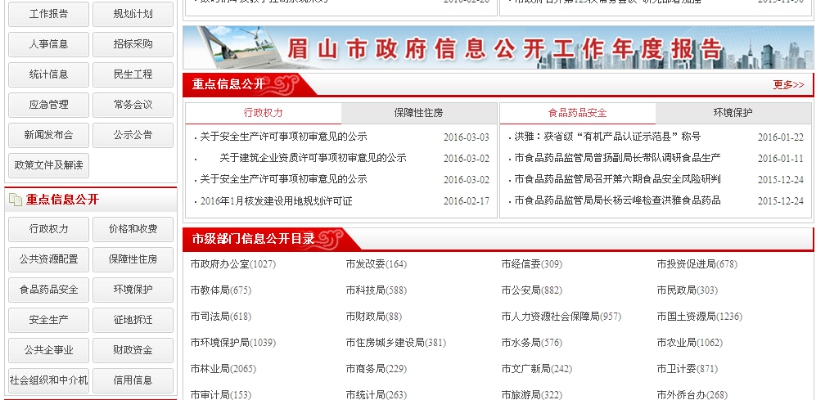Open 市政府办公室(1027) directory link

(x=233, y=265)
